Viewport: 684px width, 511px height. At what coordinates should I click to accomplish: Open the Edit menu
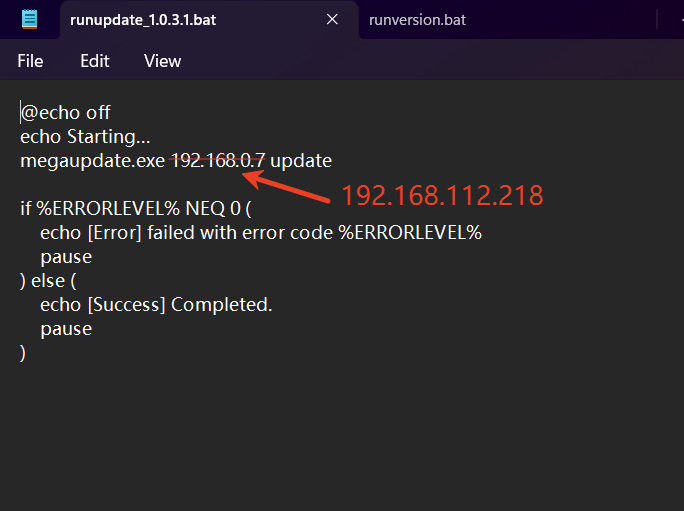coord(95,61)
